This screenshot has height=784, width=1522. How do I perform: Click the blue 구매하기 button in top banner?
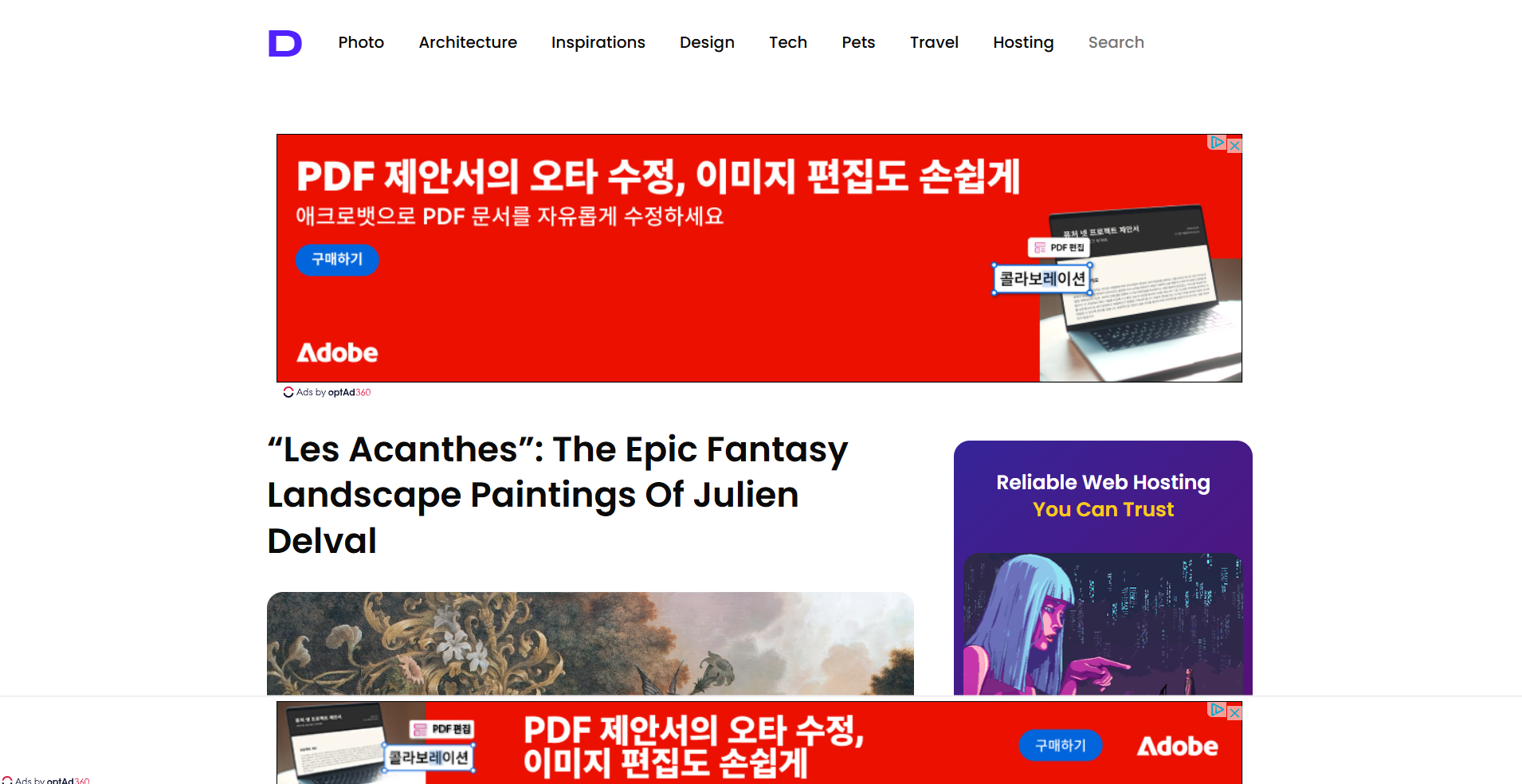pyautogui.click(x=337, y=260)
